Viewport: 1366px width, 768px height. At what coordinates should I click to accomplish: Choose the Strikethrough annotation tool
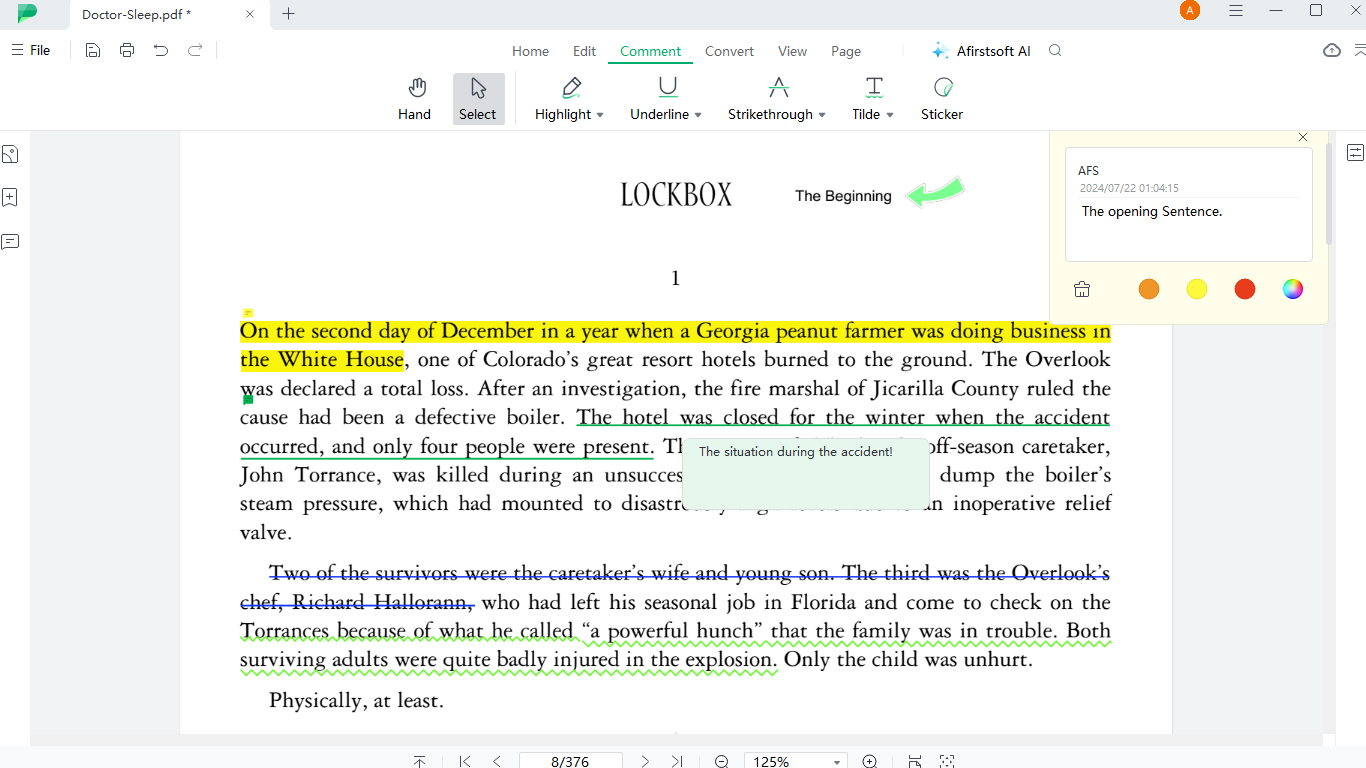[770, 99]
